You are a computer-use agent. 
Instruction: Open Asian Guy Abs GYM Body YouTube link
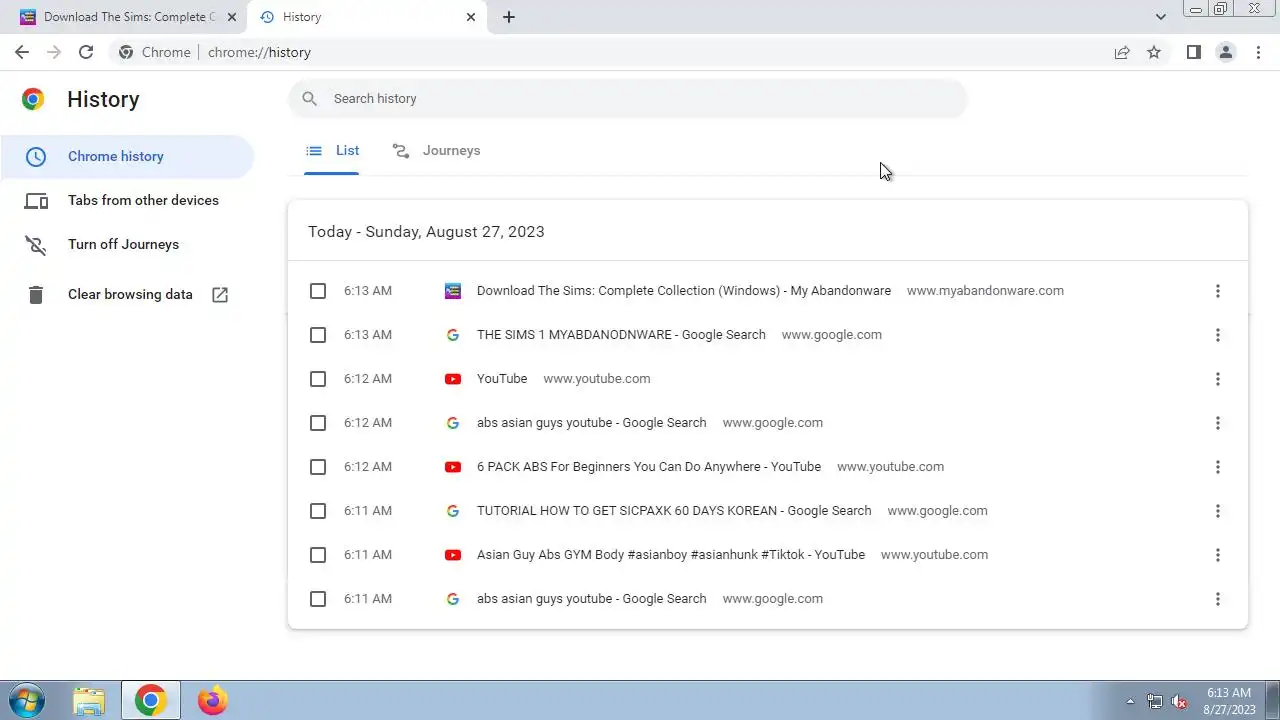(671, 555)
